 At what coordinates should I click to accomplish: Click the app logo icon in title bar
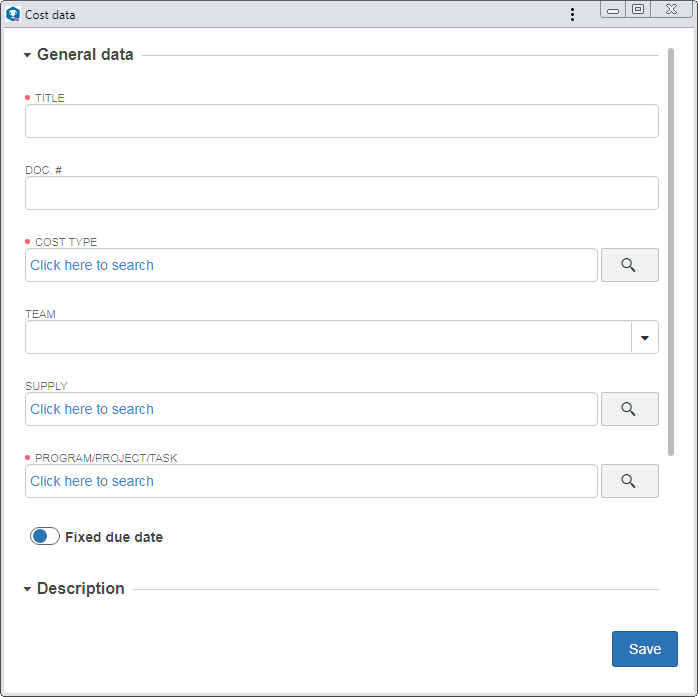click(x=13, y=14)
